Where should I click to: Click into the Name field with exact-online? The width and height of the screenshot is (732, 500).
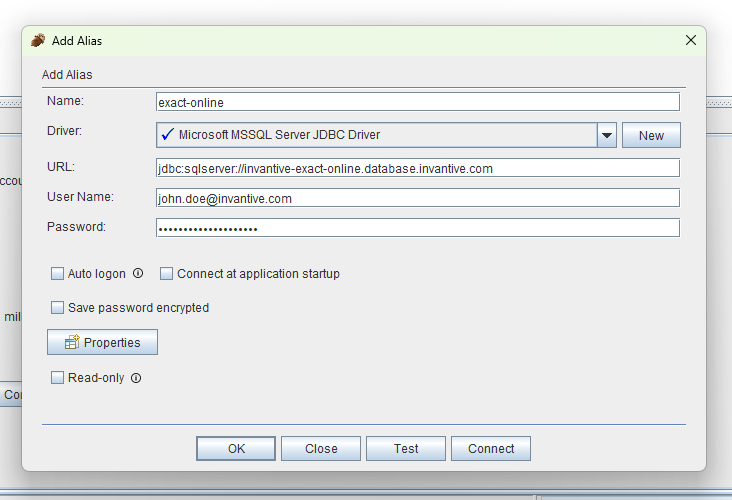418,102
